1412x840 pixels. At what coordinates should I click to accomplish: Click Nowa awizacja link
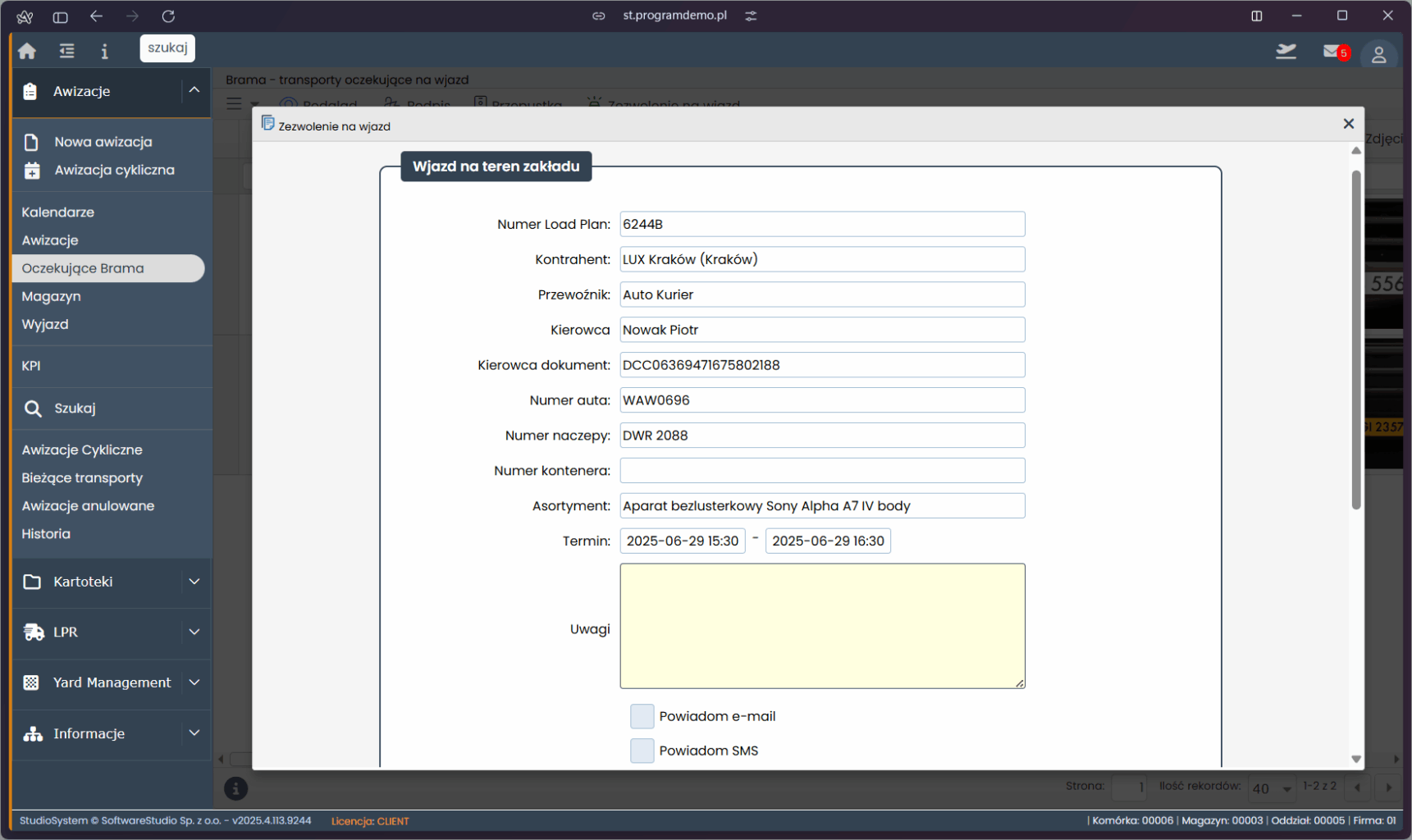coord(103,142)
